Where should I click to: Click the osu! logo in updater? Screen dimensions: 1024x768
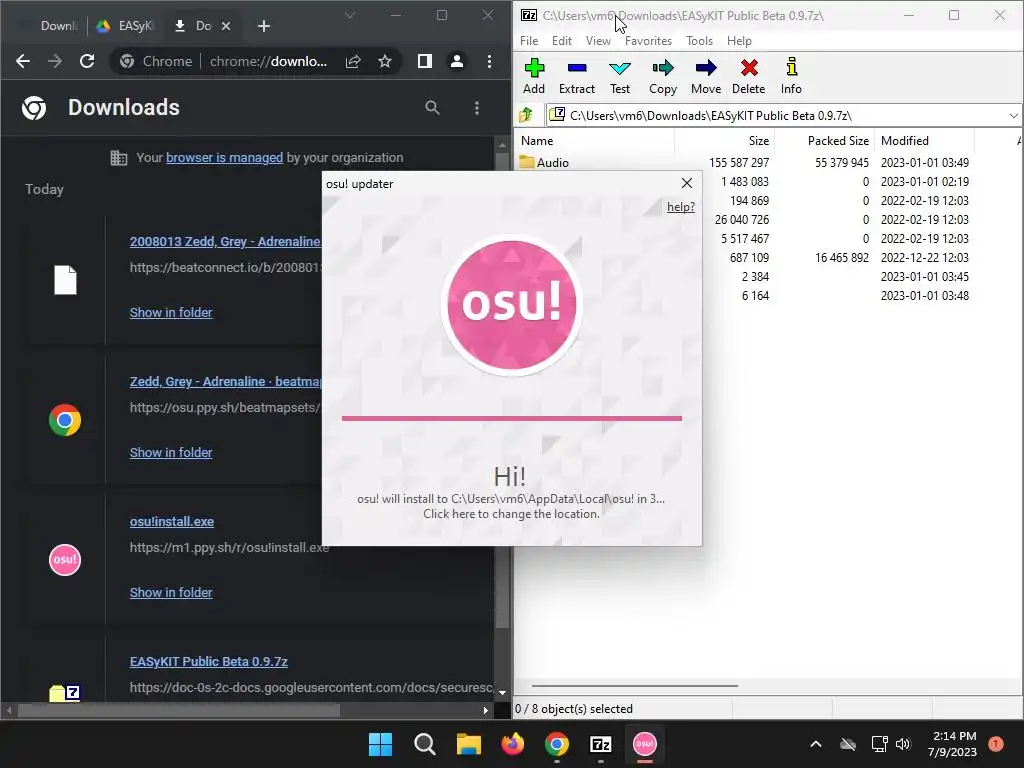point(511,304)
